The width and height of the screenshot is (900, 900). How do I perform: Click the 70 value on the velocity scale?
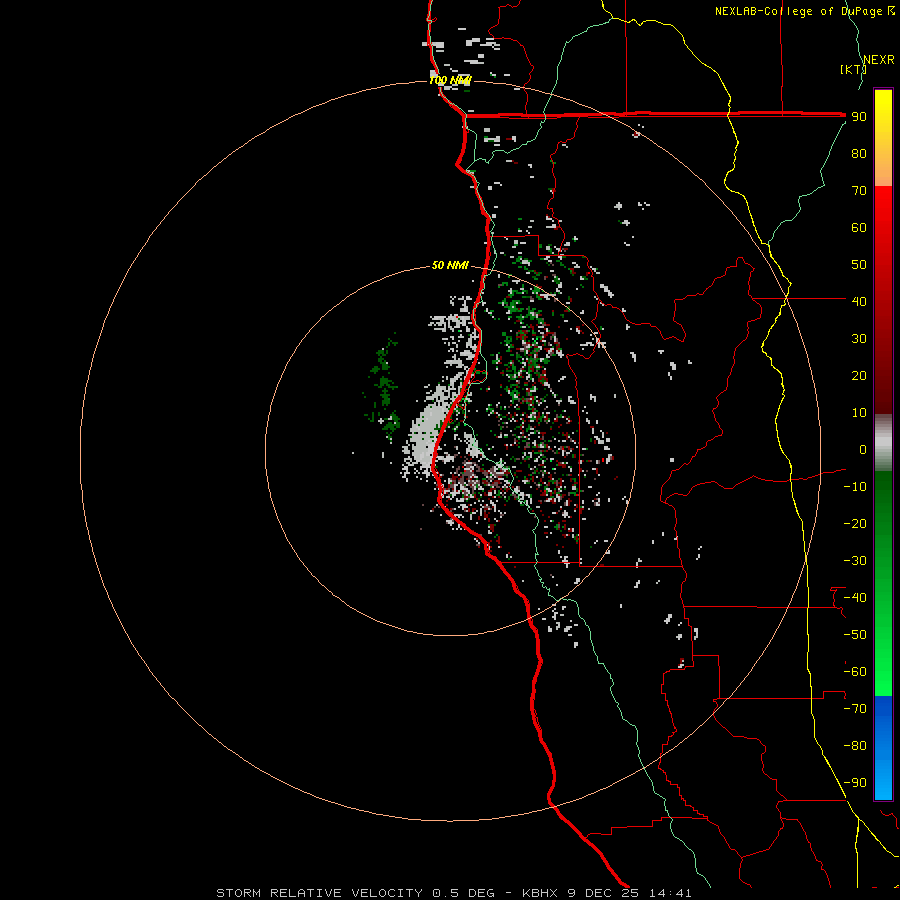(859, 191)
